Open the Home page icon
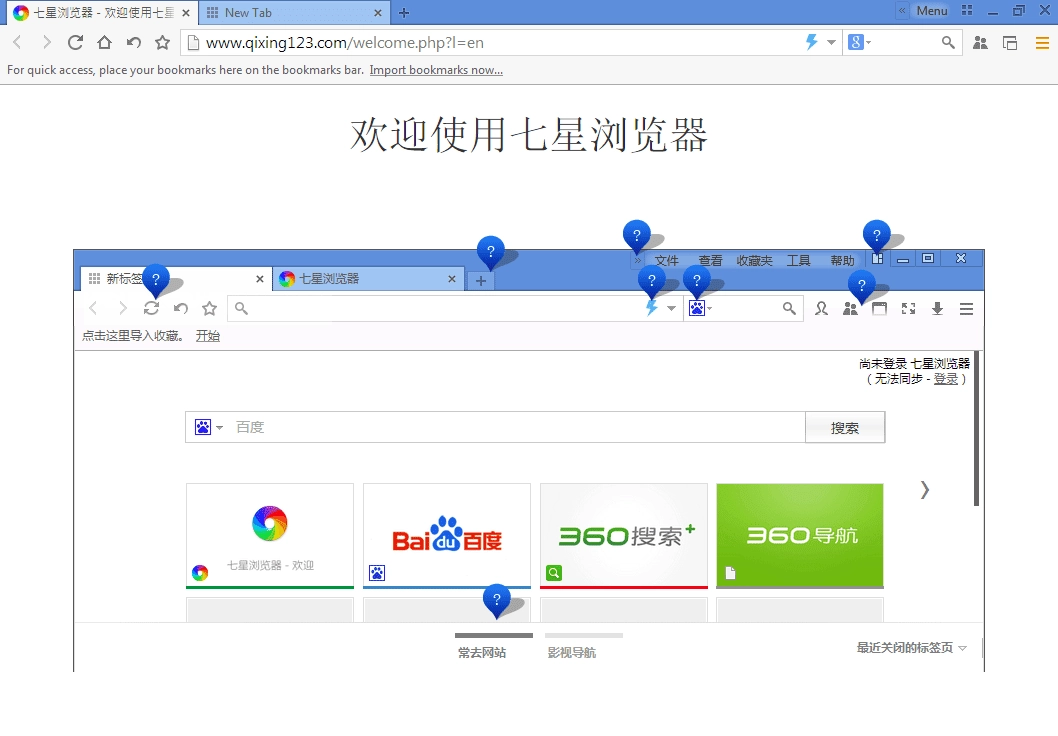This screenshot has width=1058, height=736. click(104, 43)
